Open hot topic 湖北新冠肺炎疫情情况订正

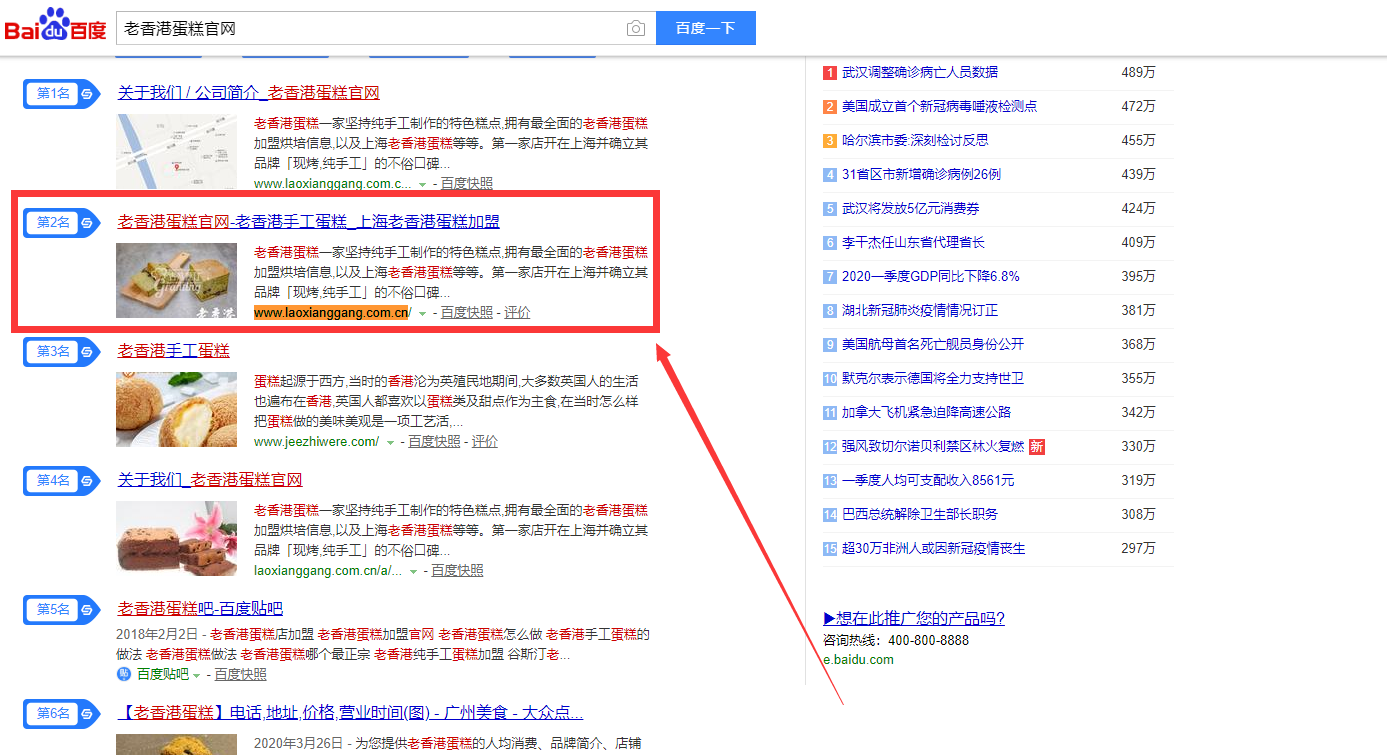[920, 310]
